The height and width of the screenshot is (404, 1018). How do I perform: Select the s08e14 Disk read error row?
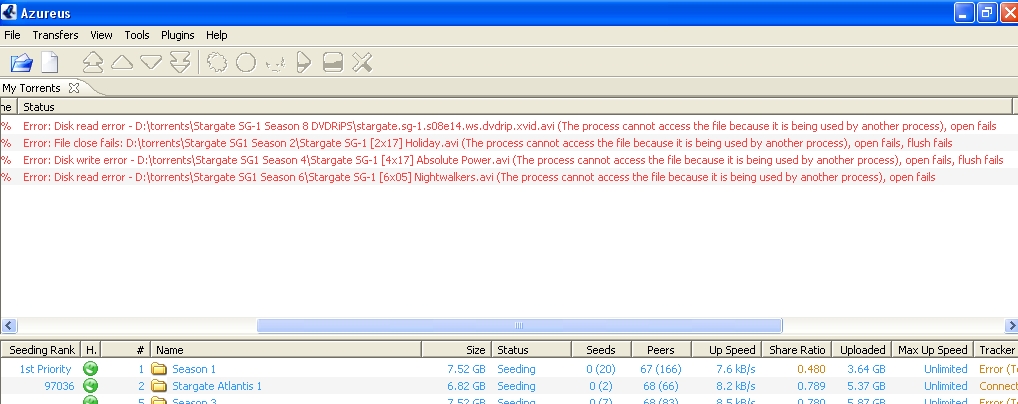click(509, 126)
